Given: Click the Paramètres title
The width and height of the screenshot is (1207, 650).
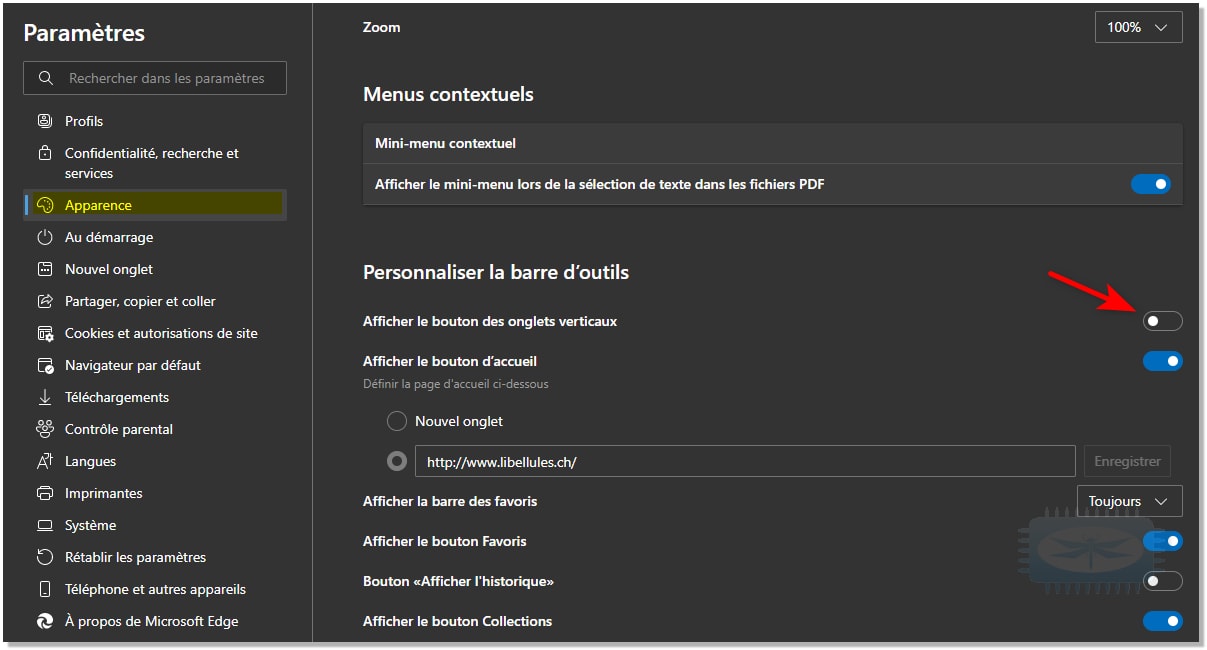Looking at the screenshot, I should 84,33.
